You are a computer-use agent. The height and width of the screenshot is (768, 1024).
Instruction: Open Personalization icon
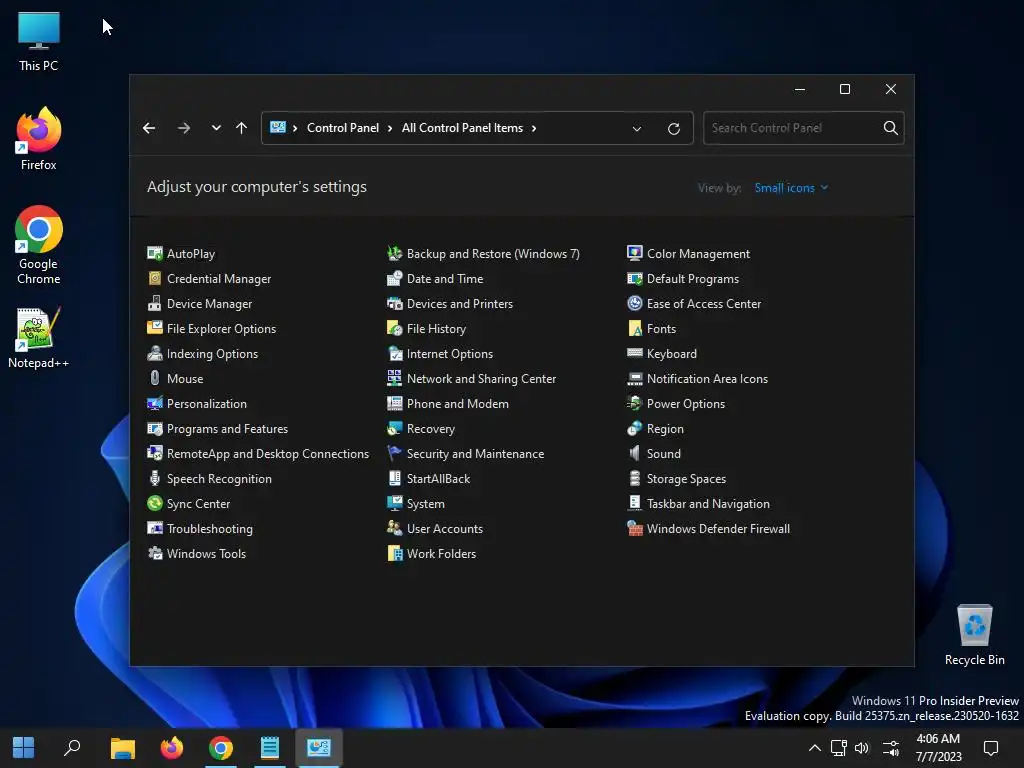155,404
